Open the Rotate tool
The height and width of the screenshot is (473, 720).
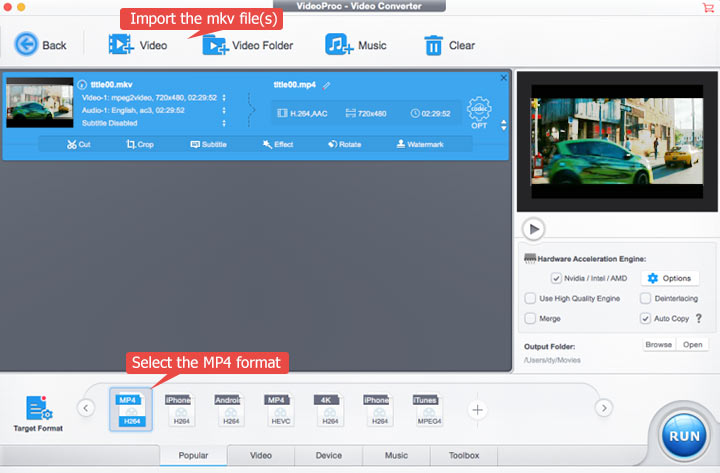point(344,144)
